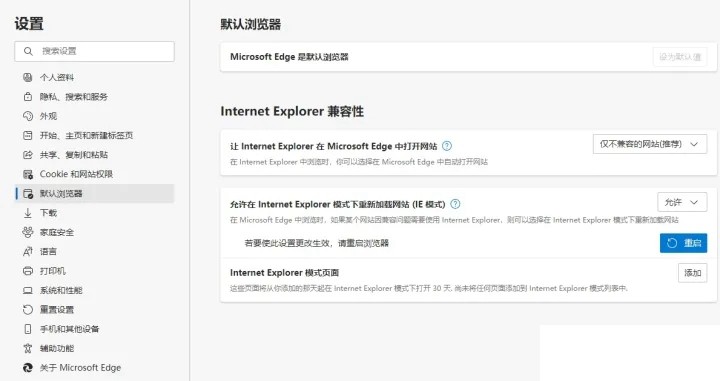
Task: Open 关于 Microsoft Edge page
Action: coord(95,368)
